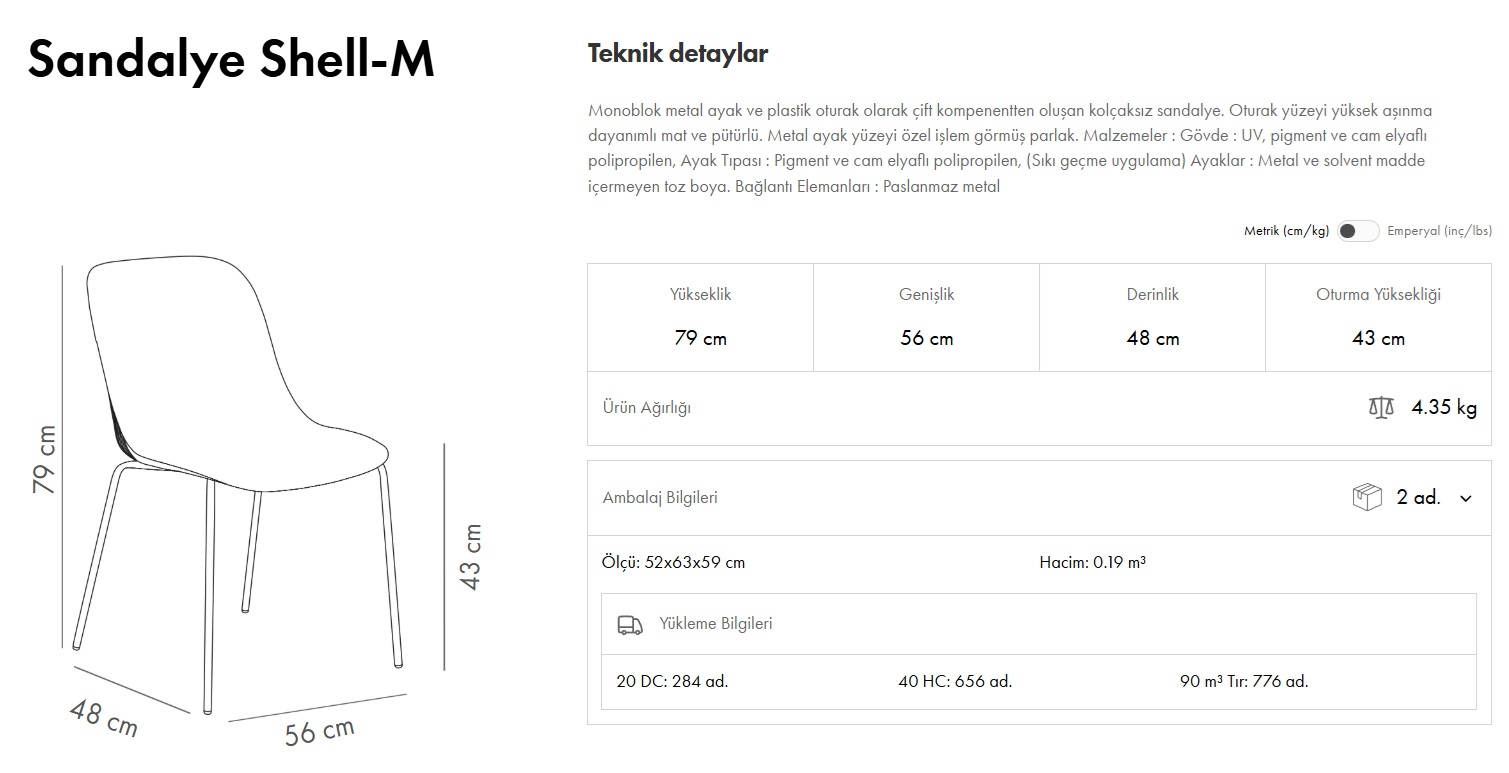Screen dimensions: 1509x773
Task: Select the Metrik (cm/kg) label
Action: 1286,231
